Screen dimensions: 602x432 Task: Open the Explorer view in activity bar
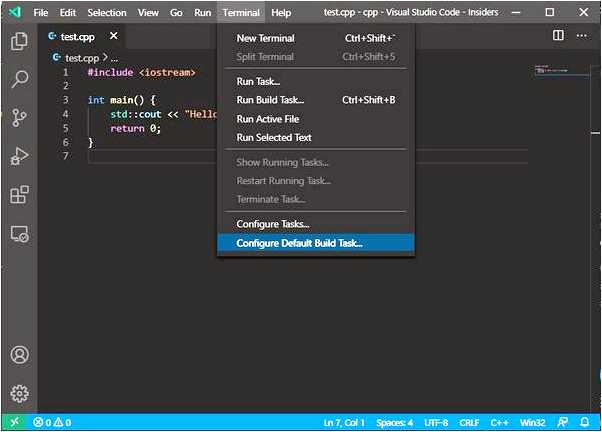click(19, 41)
